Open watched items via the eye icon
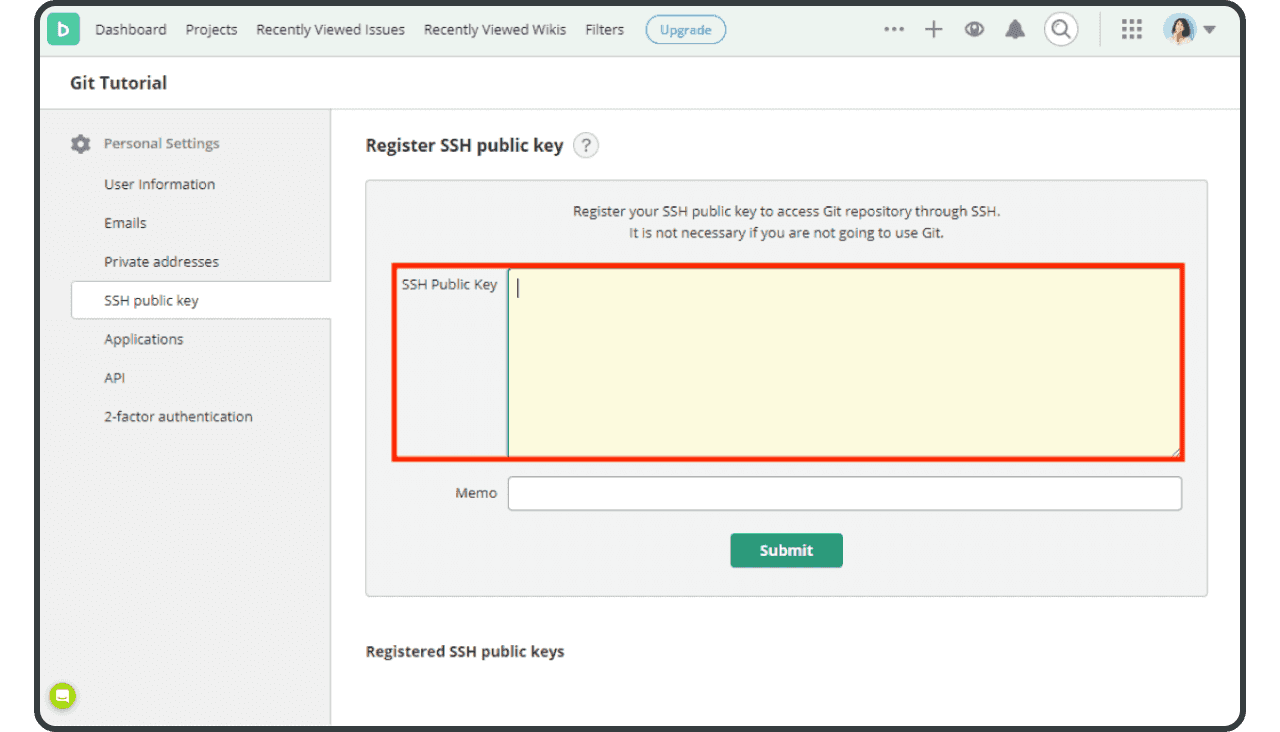1280x732 pixels. (974, 29)
